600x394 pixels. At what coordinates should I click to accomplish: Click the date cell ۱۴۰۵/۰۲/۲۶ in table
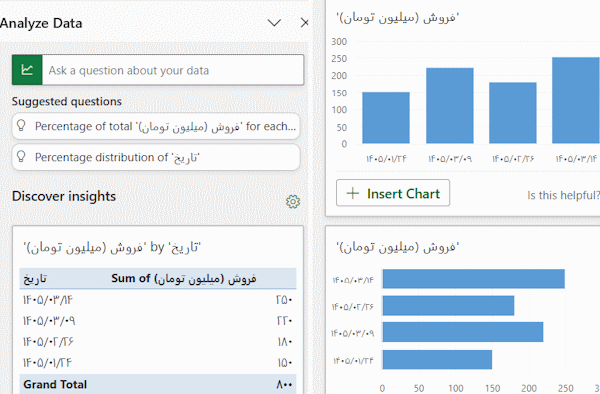[x=48, y=341]
